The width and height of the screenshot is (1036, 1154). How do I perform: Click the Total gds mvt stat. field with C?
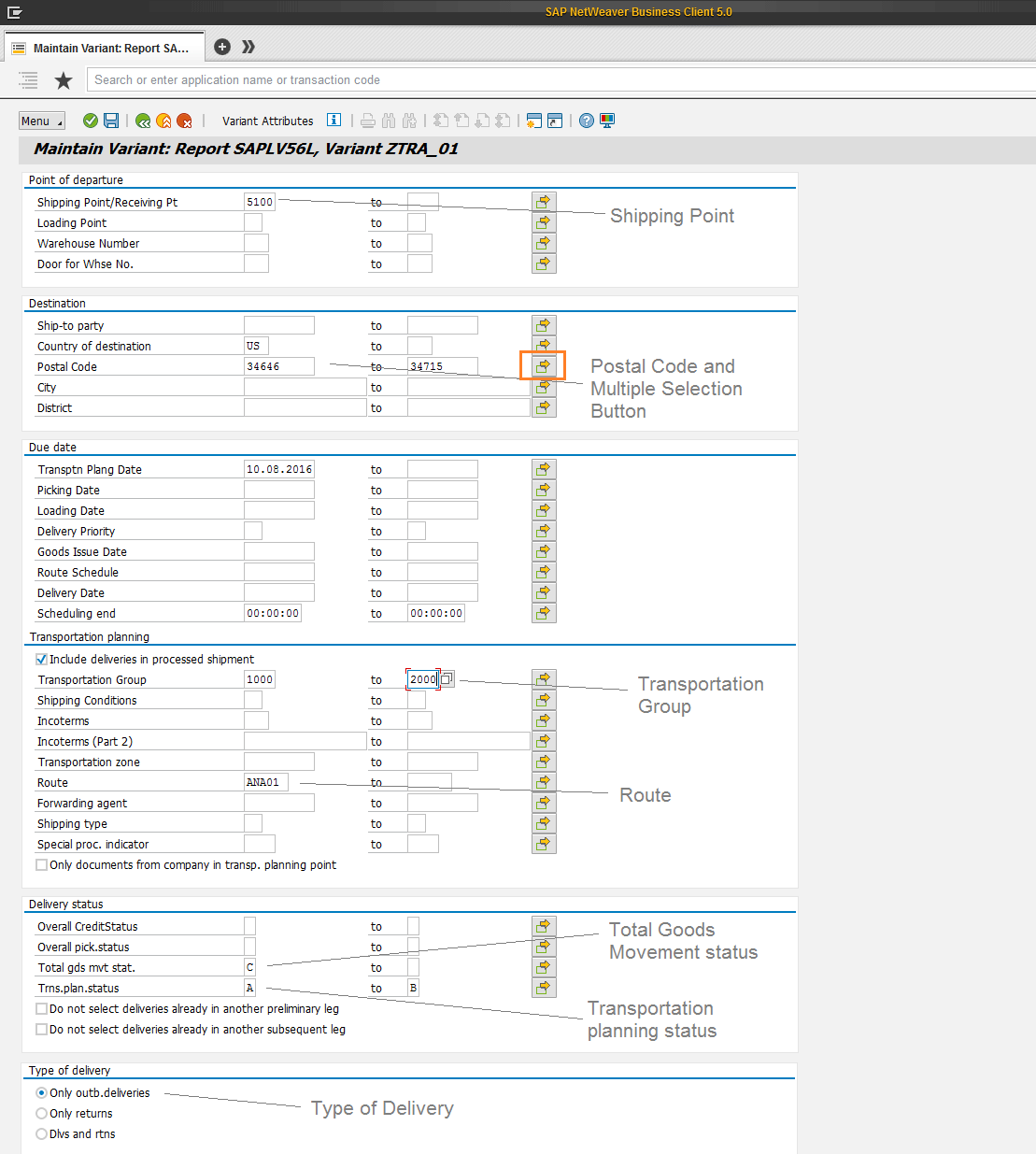coord(249,967)
